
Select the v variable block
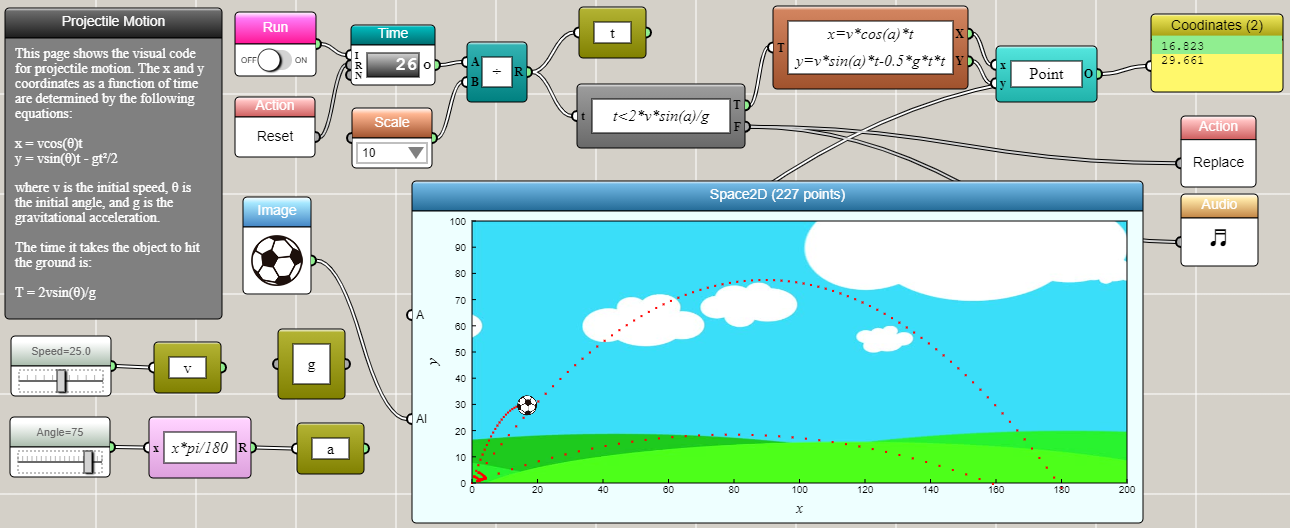click(x=187, y=367)
